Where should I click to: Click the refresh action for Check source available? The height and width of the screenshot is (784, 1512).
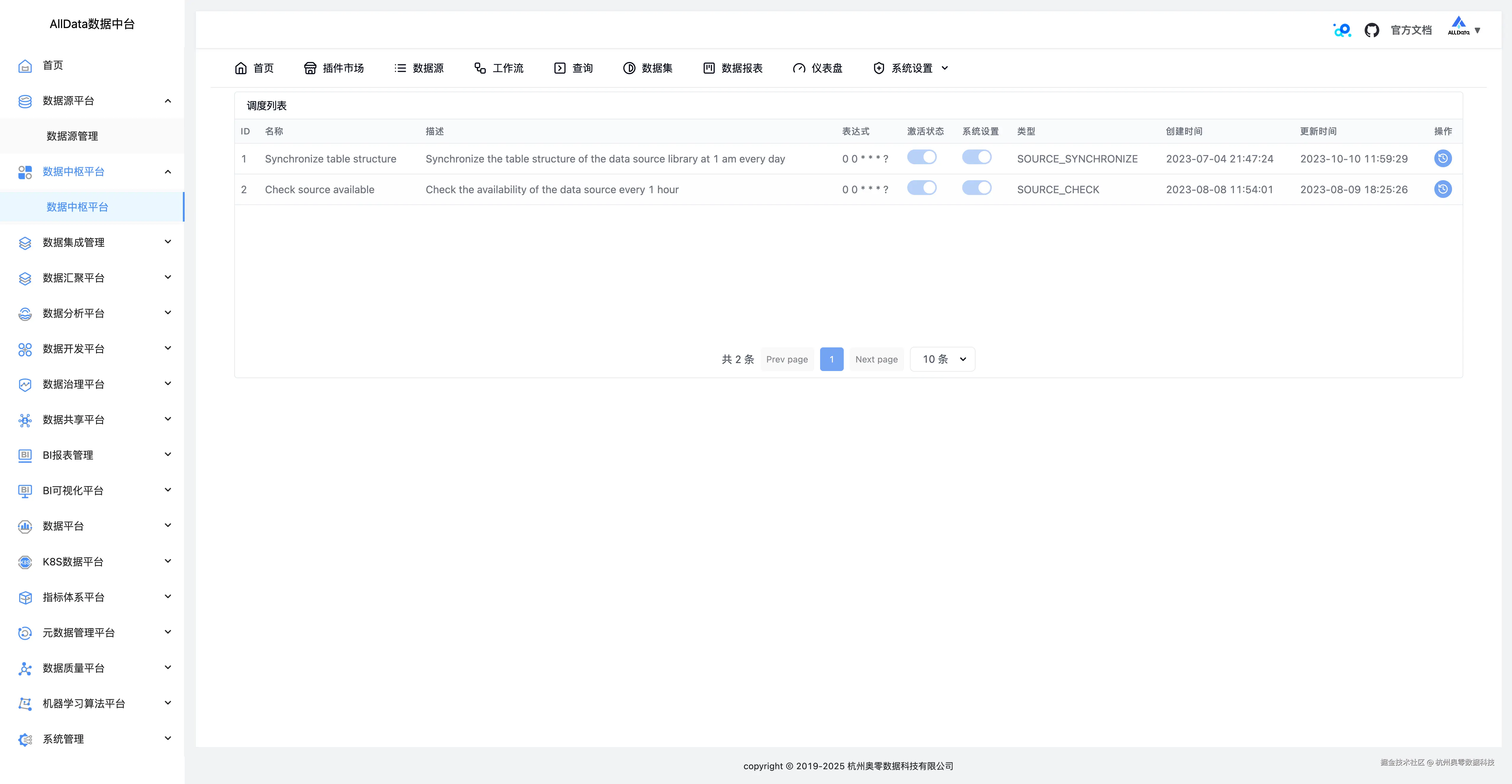tap(1443, 189)
